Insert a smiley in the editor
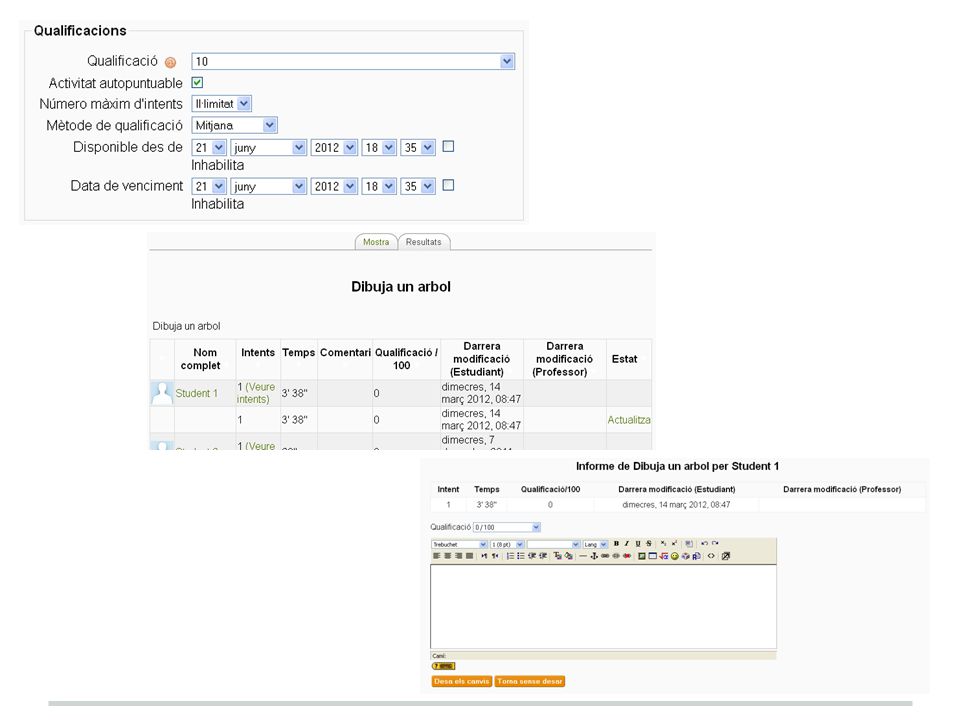 [675, 556]
